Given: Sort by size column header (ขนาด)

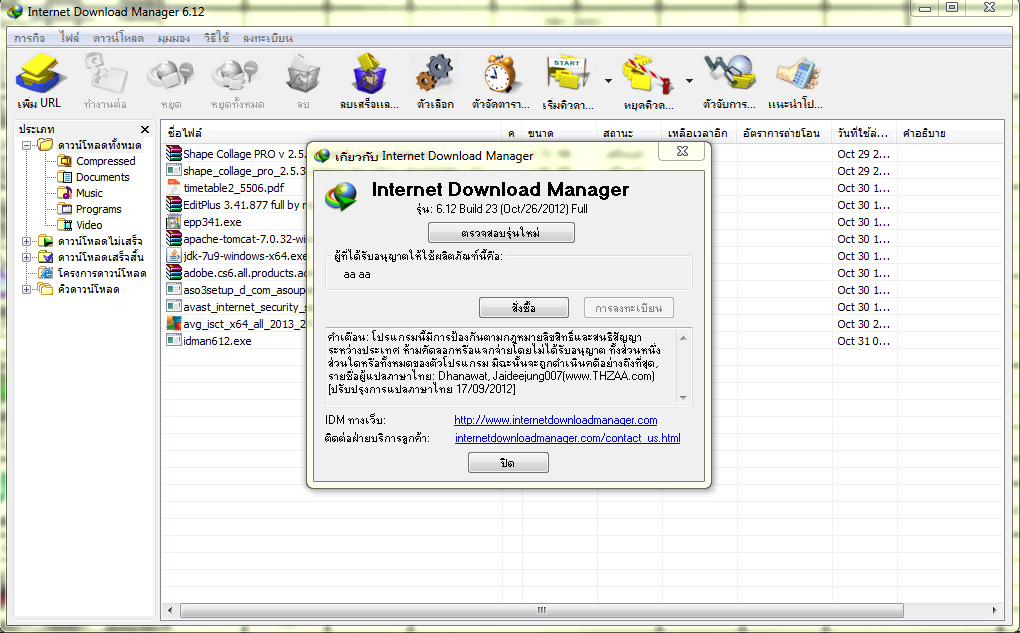Looking at the screenshot, I should (559, 133).
